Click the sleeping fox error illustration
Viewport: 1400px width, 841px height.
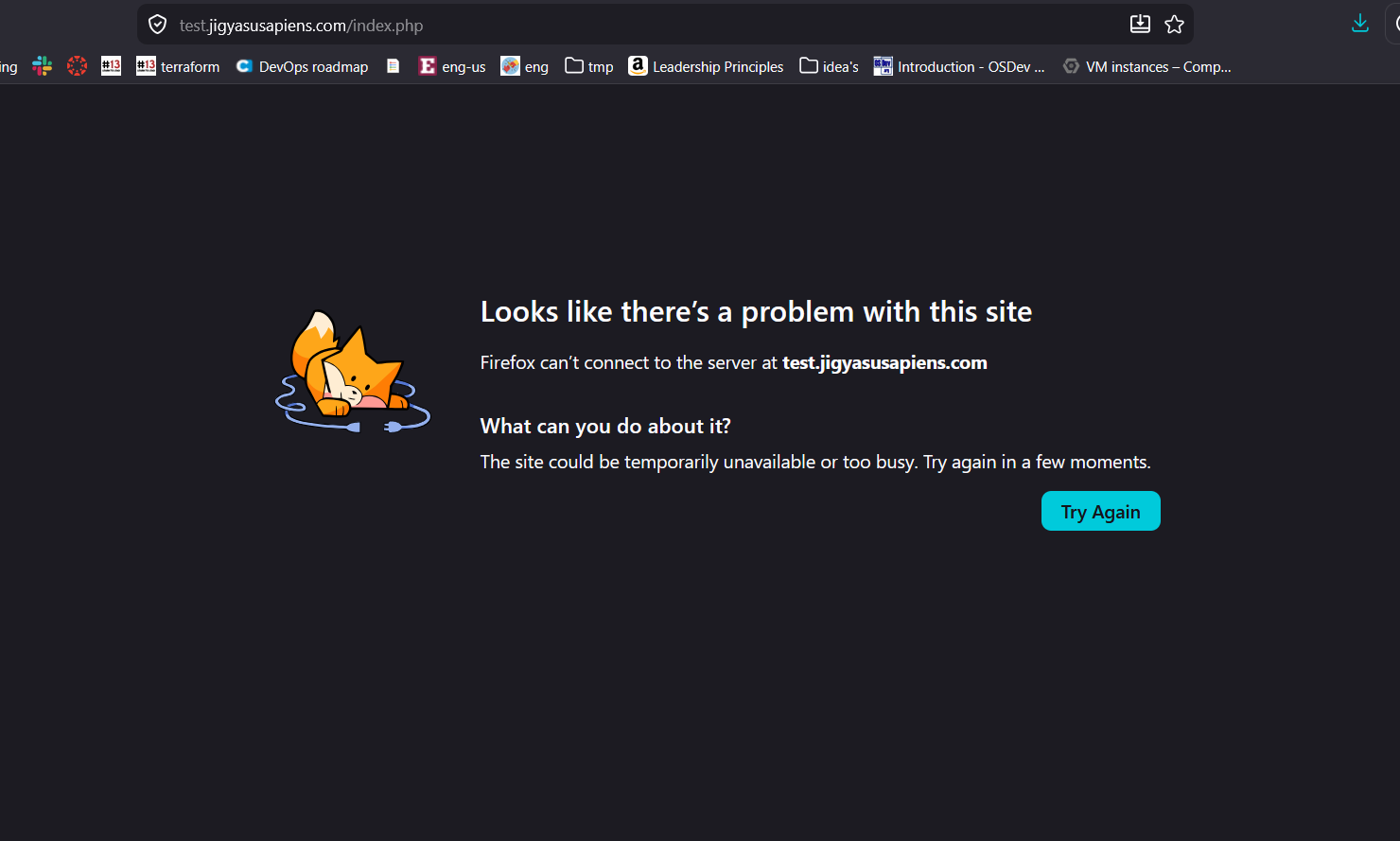(x=352, y=373)
